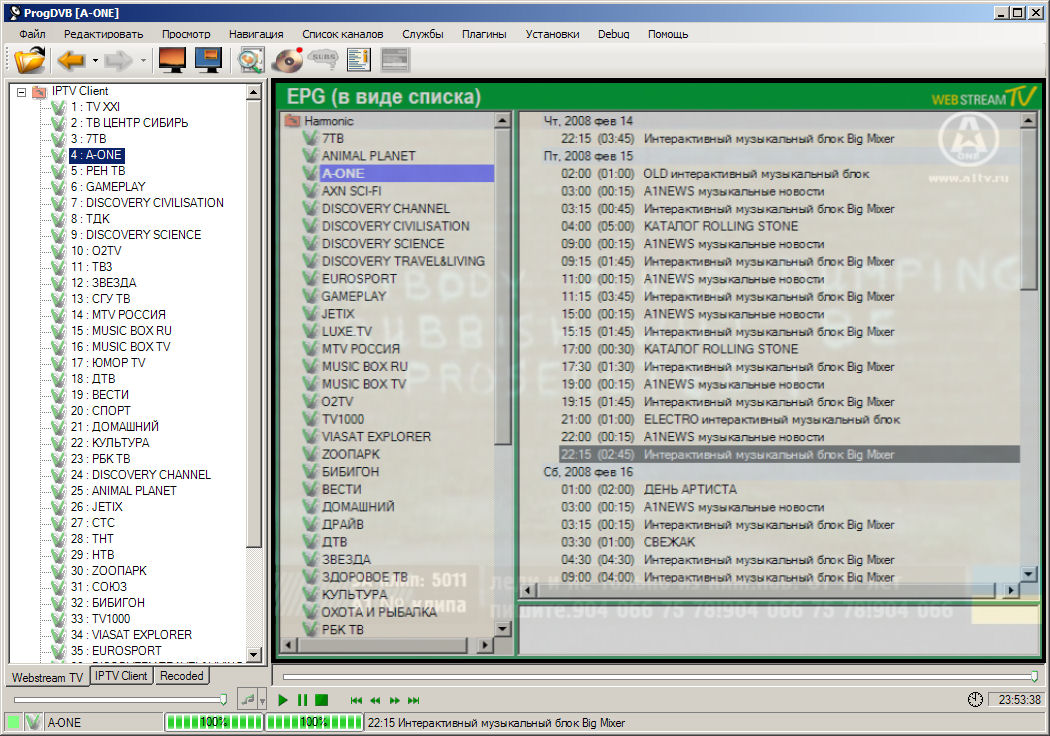The width and height of the screenshot is (1050, 736).
Task: Select the Harmonic folder in EPG list
Action: 328,121
